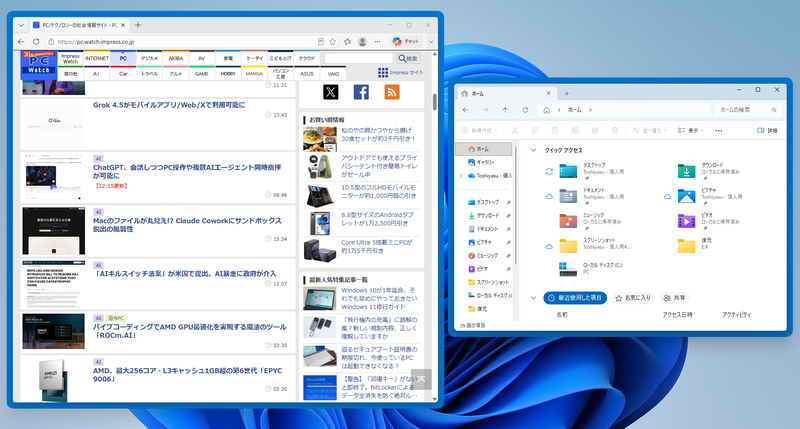The image size is (800, 429).
Task: Click the Copilot chat button in Edge
Action: click(406, 42)
